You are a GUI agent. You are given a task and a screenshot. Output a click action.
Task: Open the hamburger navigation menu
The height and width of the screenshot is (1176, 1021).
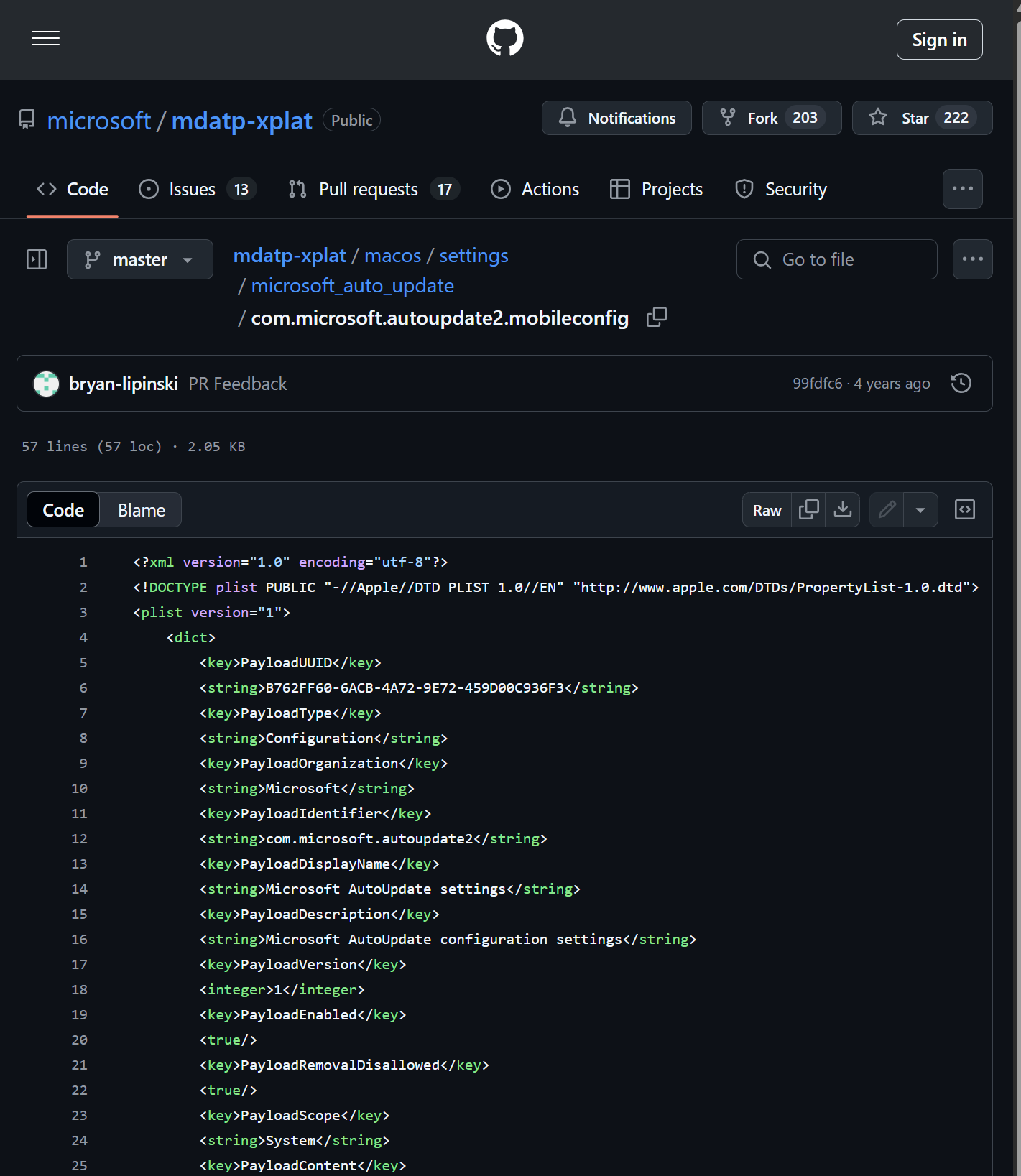coord(45,39)
